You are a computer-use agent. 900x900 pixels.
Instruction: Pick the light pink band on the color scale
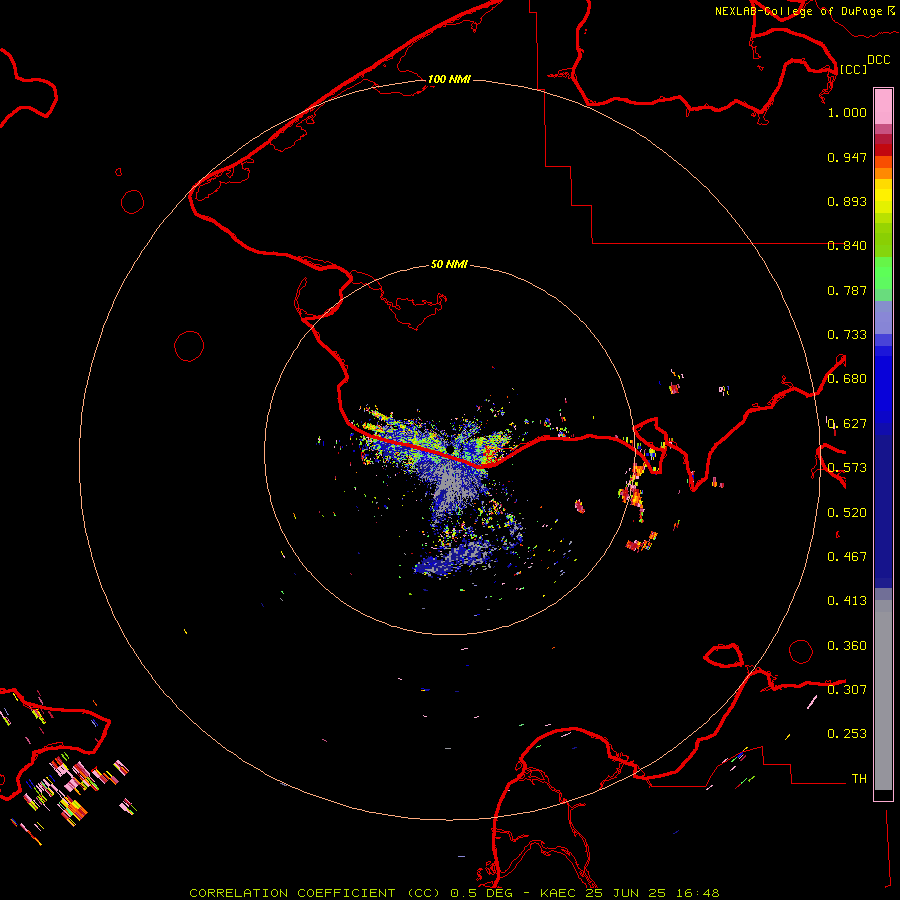click(883, 106)
